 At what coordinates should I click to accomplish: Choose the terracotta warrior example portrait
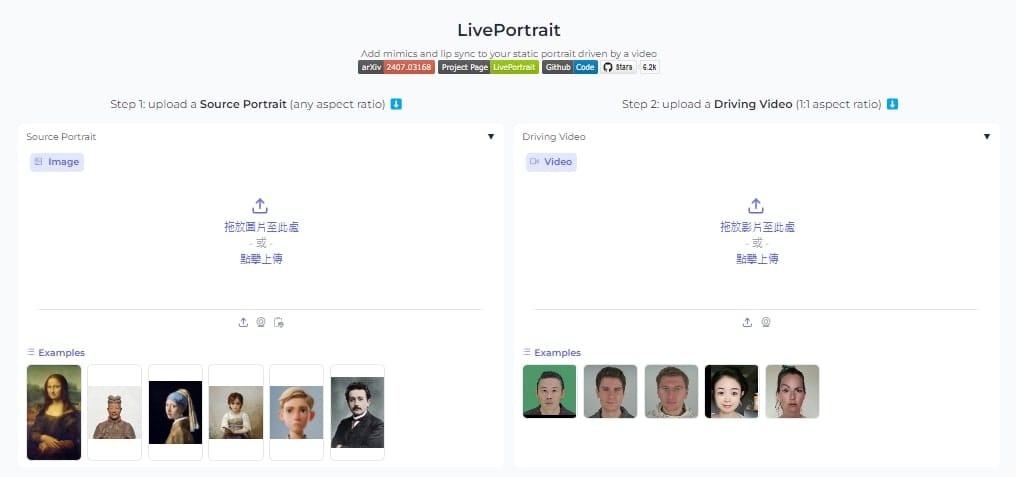(x=114, y=412)
